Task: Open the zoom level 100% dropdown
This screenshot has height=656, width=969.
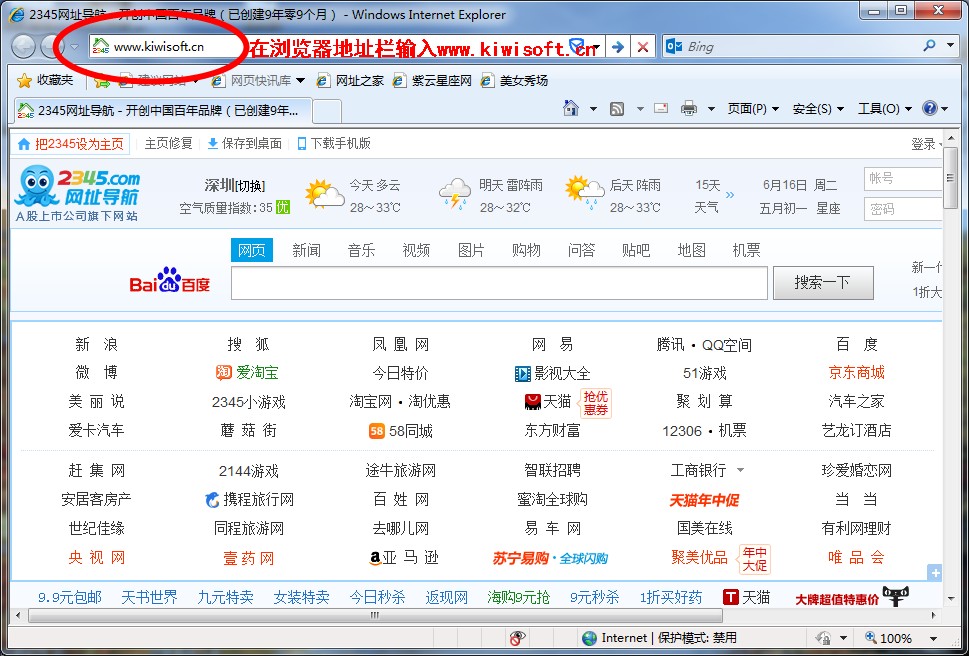Action: (933, 638)
